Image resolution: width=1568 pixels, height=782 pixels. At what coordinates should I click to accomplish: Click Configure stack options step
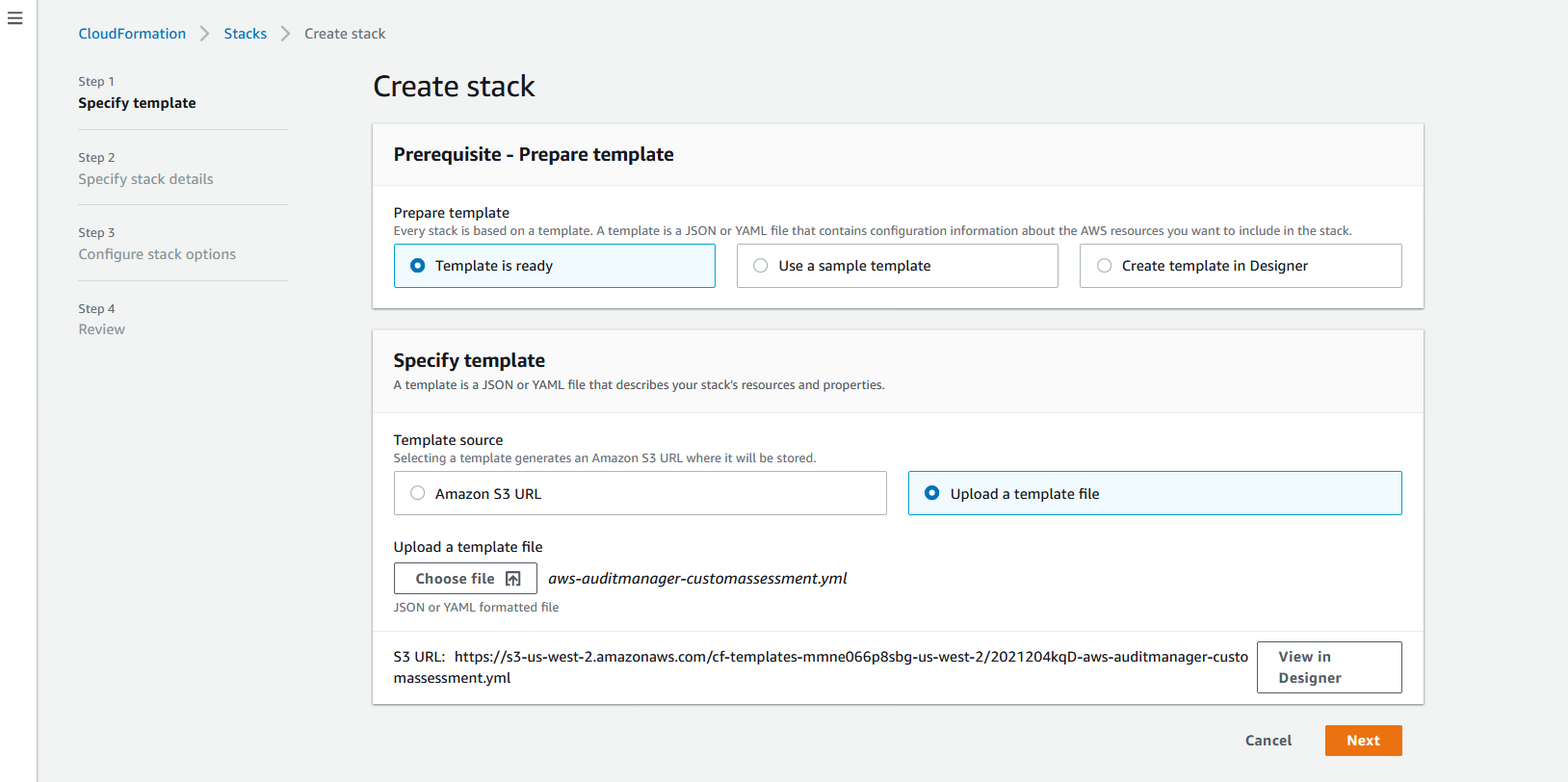pyautogui.click(x=157, y=254)
